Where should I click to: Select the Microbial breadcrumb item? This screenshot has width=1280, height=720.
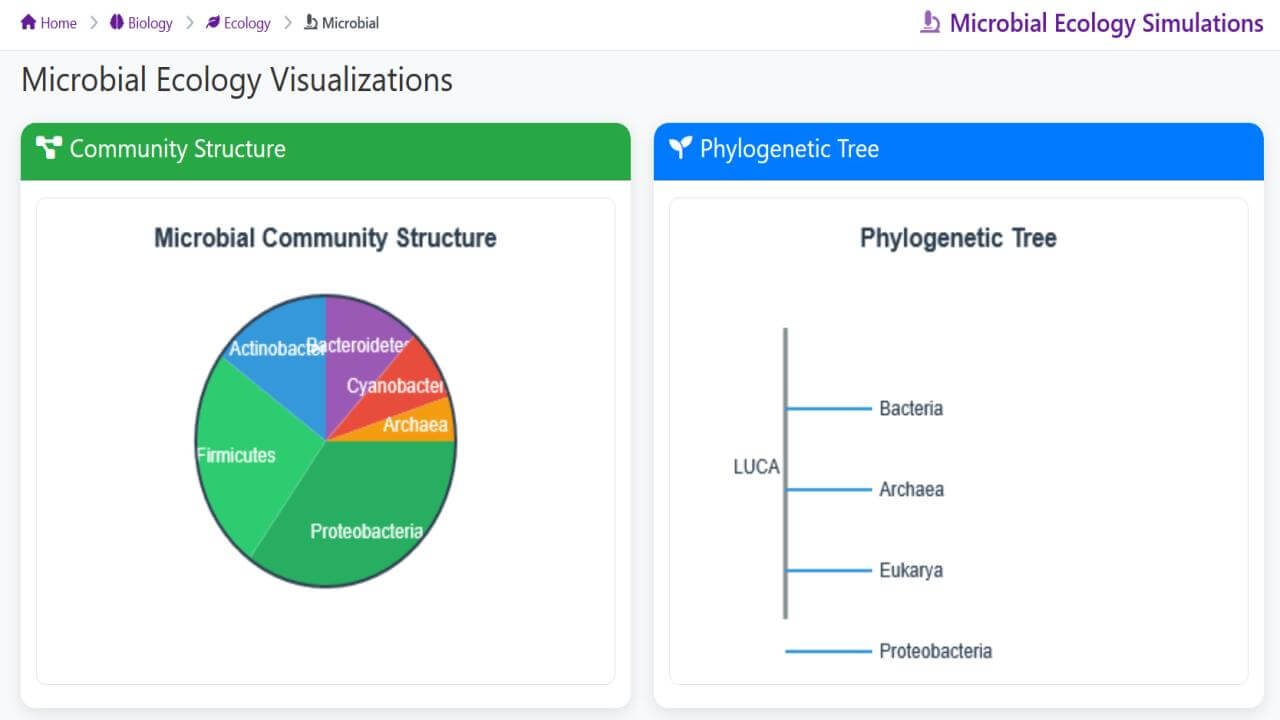(x=341, y=22)
